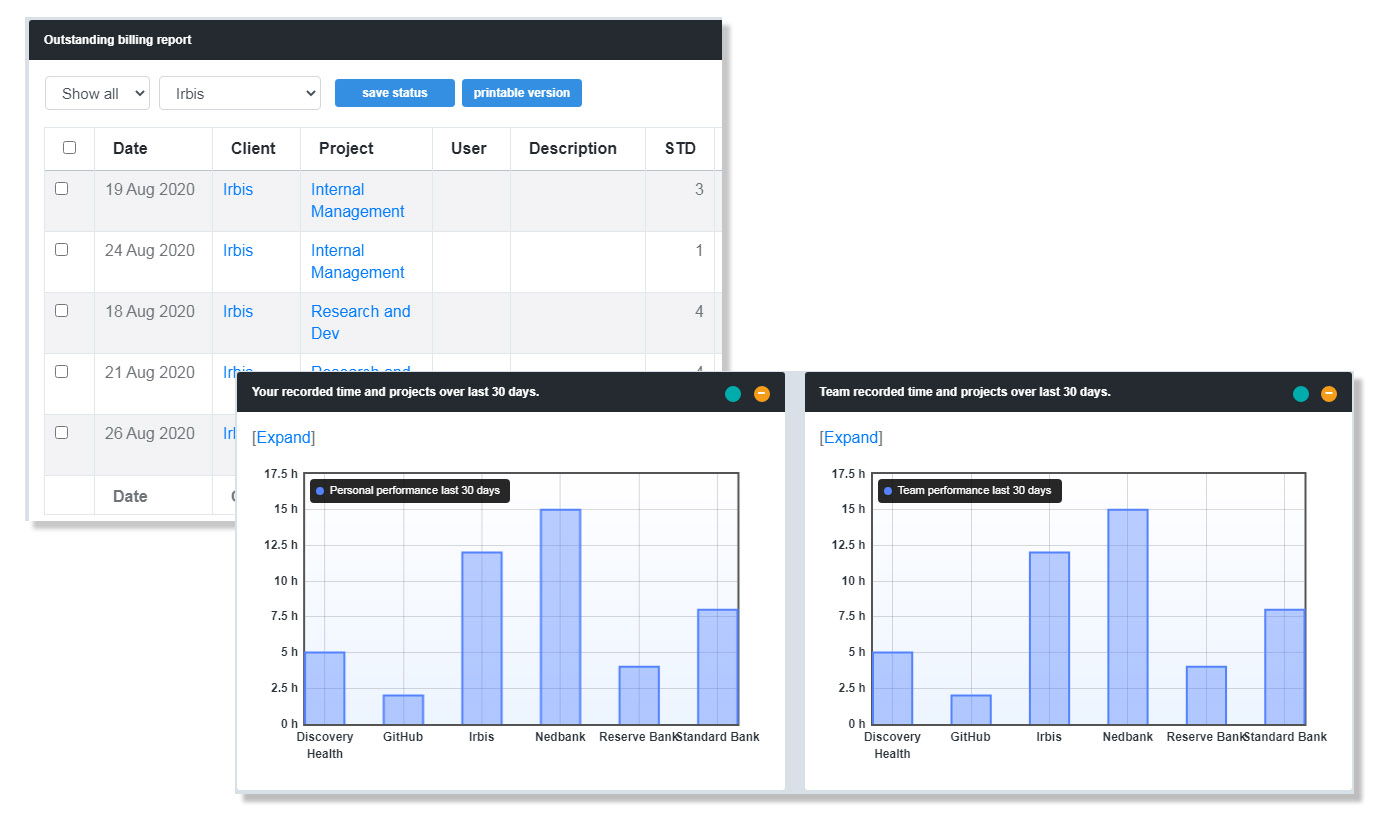Click the Standard Bank bar in team chart
This screenshot has width=1389, height=825.
1286,667
